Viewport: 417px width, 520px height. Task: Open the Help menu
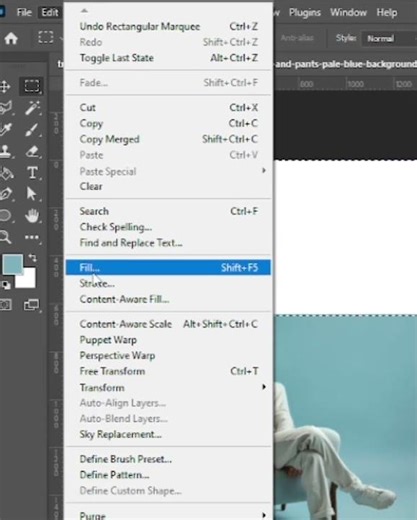tap(387, 12)
